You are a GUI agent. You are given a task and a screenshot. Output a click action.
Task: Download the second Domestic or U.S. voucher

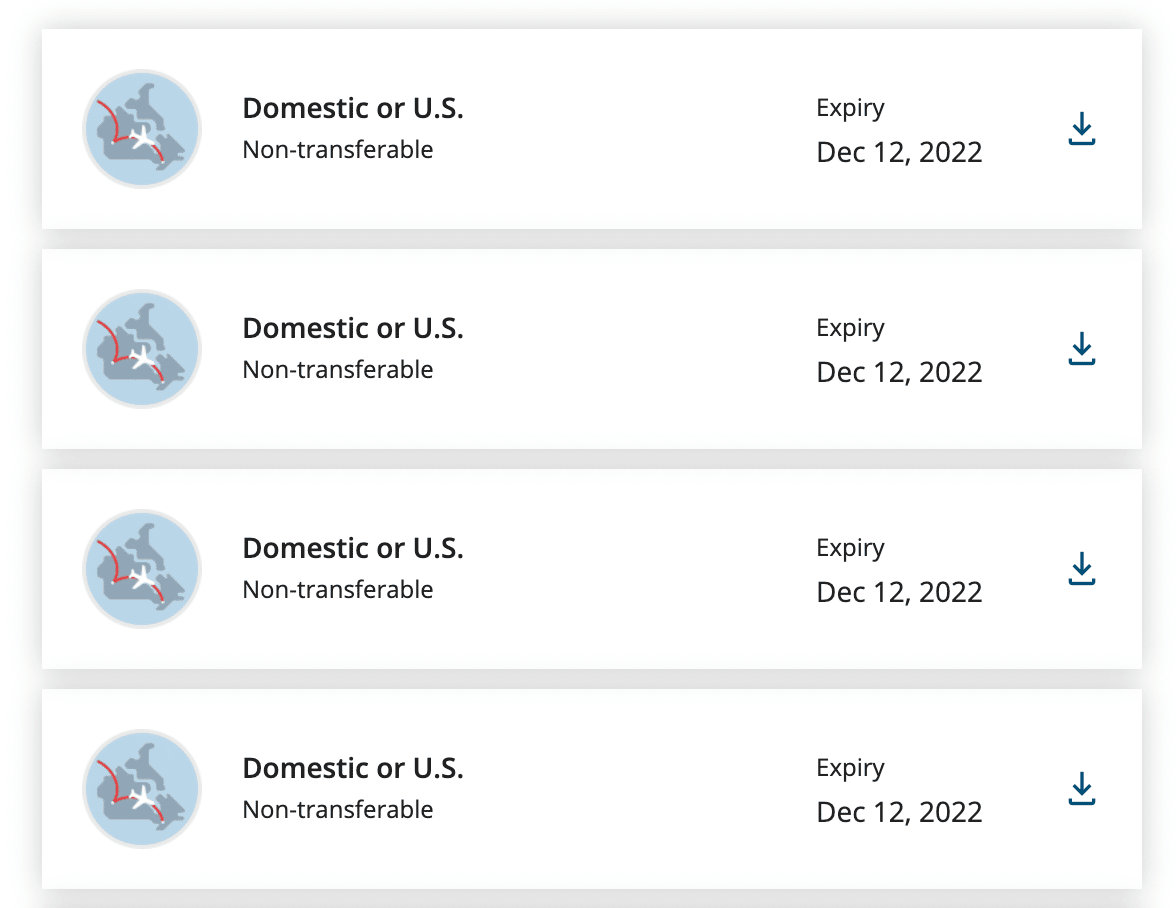tap(1081, 350)
